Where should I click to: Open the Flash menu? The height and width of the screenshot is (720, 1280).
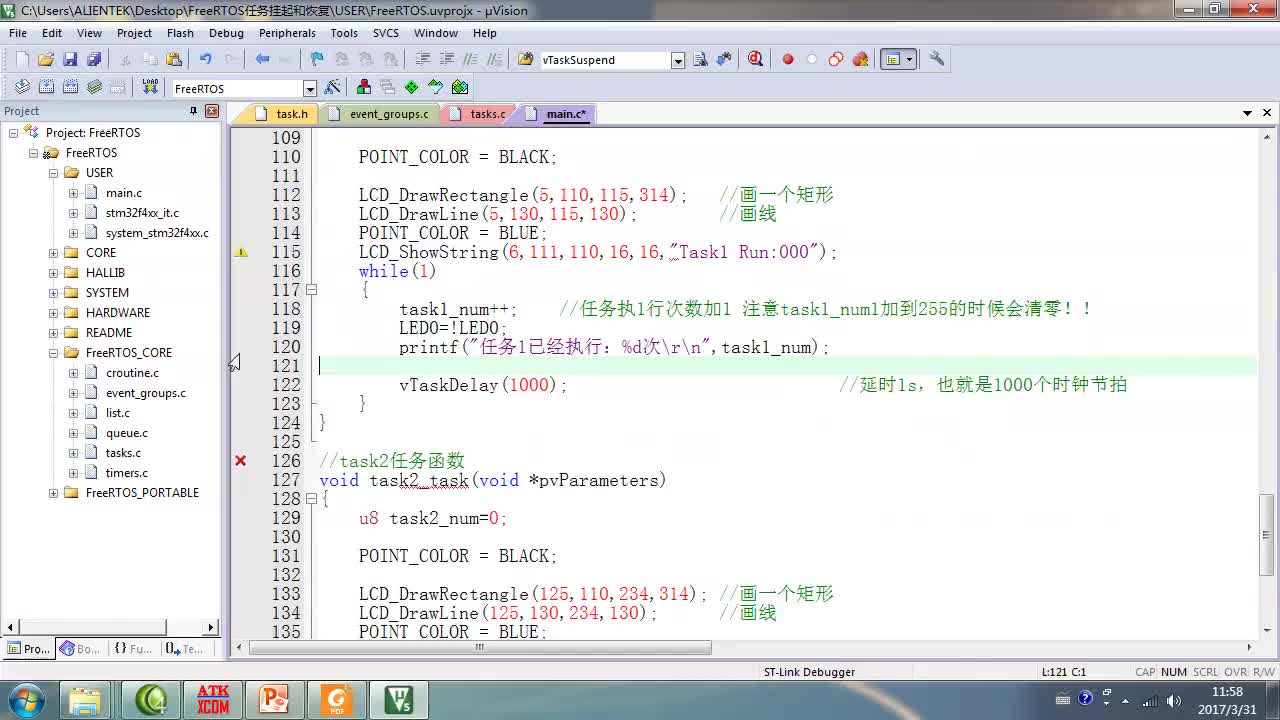point(180,33)
